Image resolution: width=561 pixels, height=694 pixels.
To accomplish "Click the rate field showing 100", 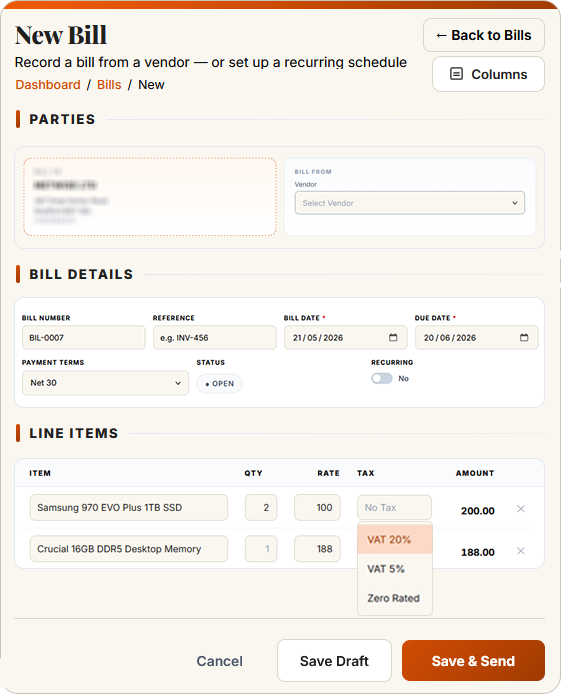I will point(317,508).
